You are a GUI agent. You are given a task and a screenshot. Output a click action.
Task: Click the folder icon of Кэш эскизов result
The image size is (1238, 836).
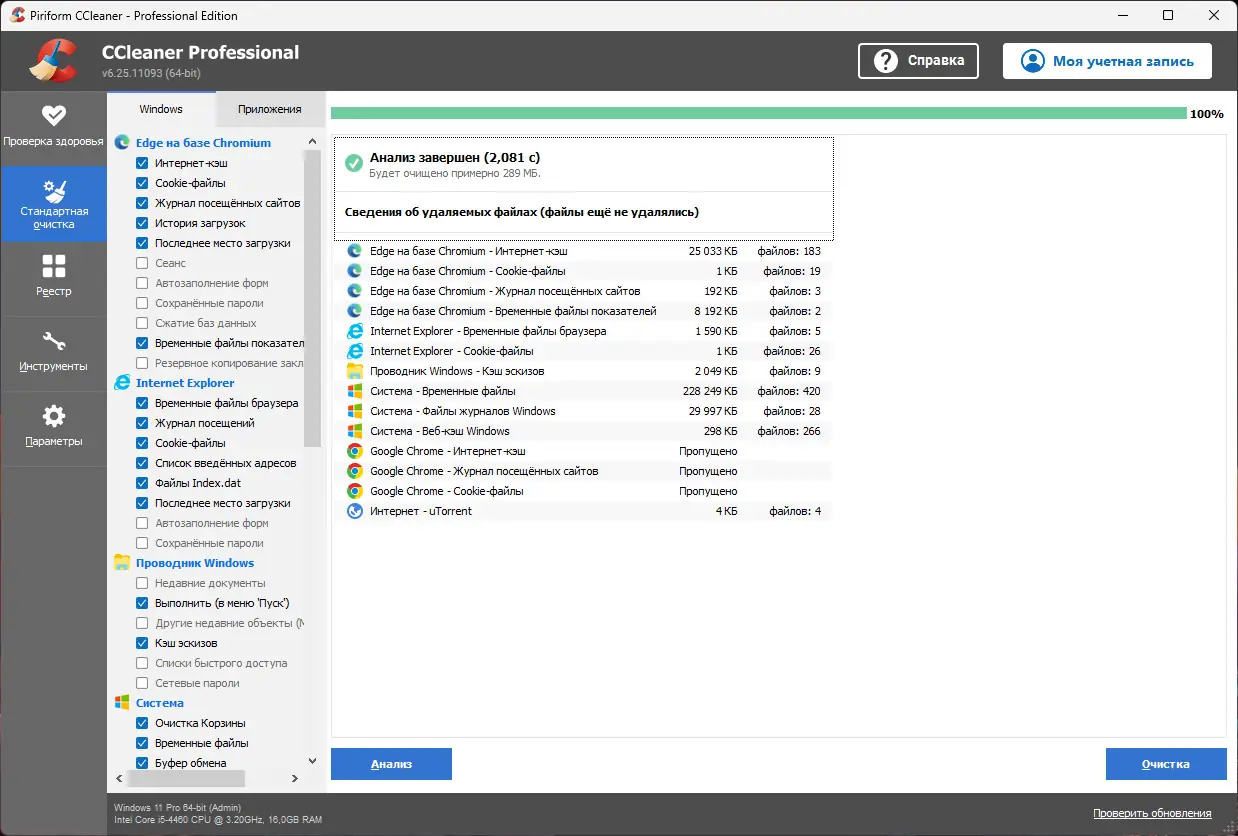click(x=354, y=371)
